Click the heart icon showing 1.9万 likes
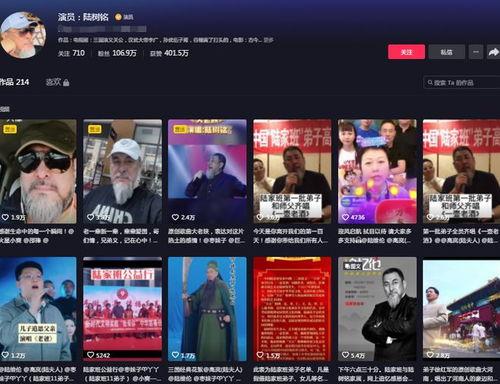Viewport: 500px width, 384px height. click(x=5, y=217)
